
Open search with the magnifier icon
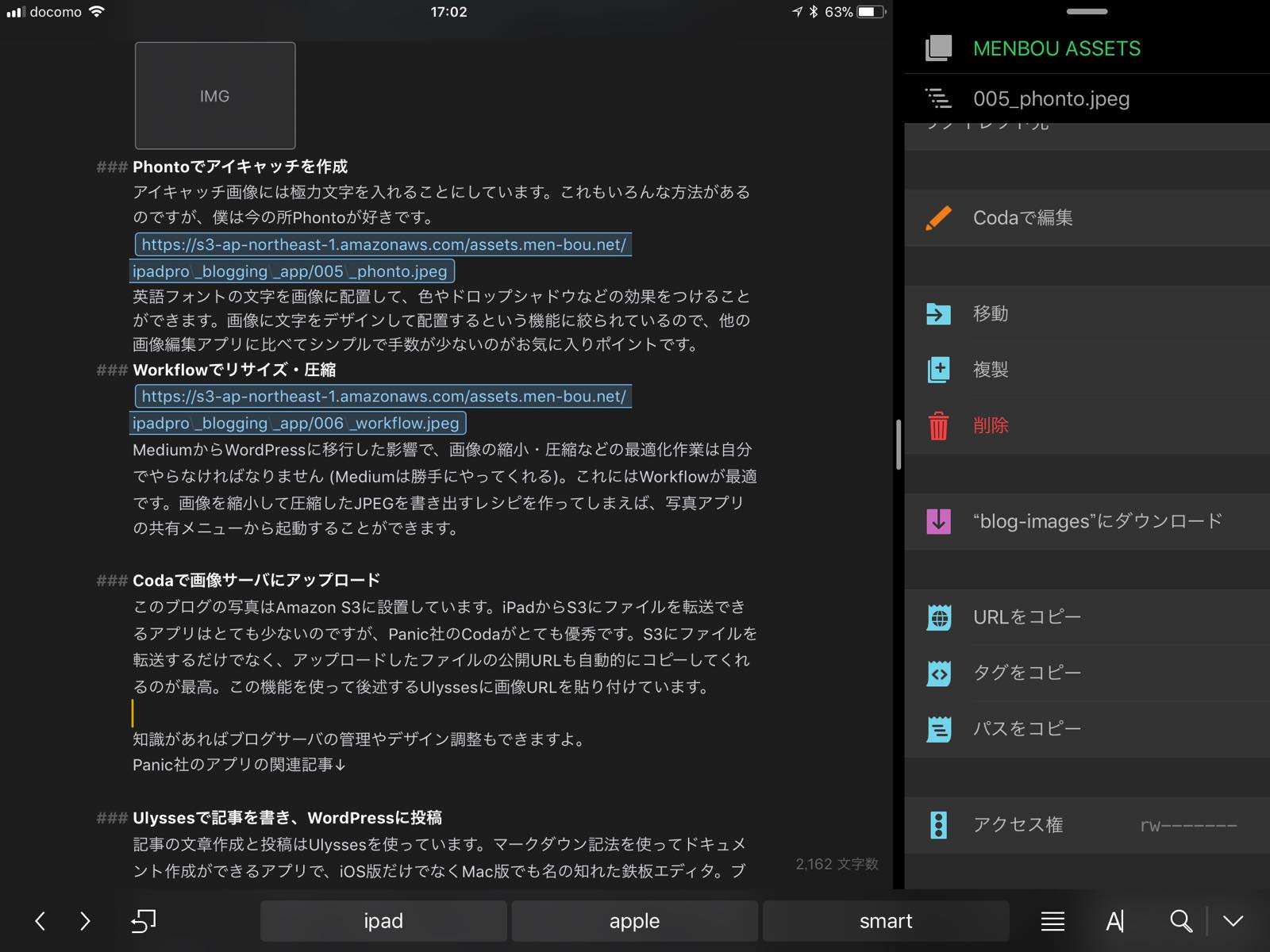coord(1181,921)
